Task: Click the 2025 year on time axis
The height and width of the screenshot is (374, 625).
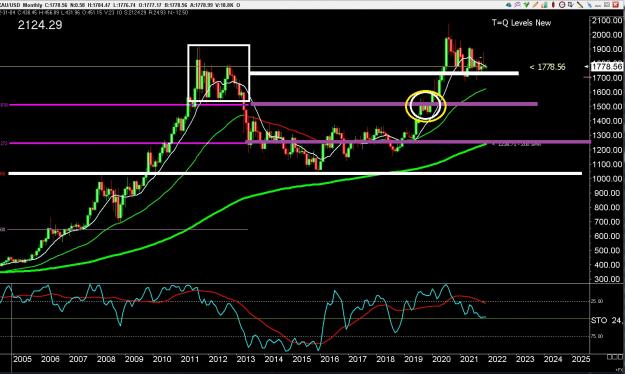Action: pyautogui.click(x=581, y=359)
